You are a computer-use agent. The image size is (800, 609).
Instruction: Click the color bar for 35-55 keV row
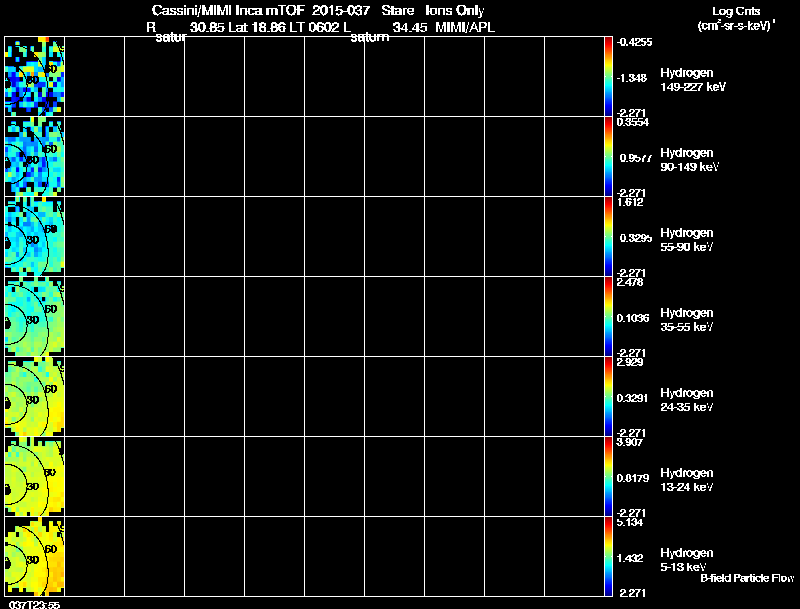coord(608,317)
